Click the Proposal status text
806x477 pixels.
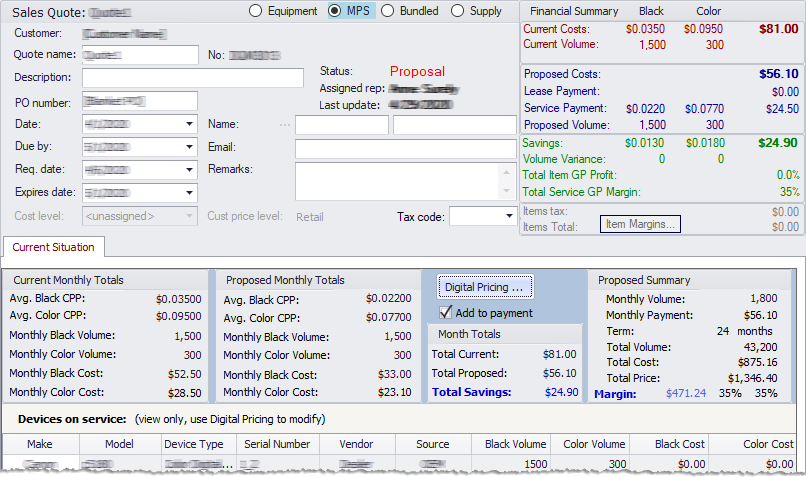click(417, 71)
